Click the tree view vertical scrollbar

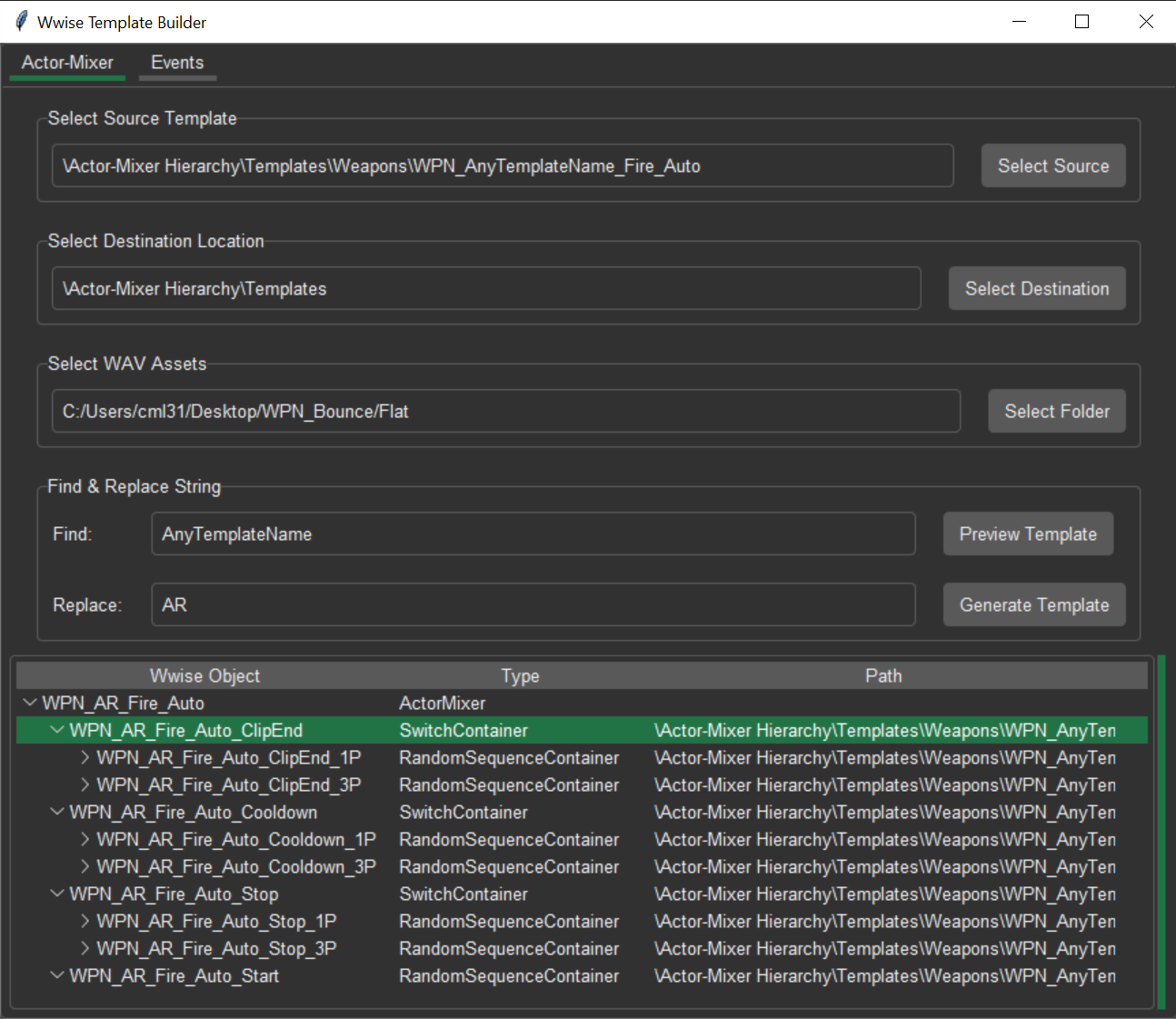click(x=1161, y=831)
